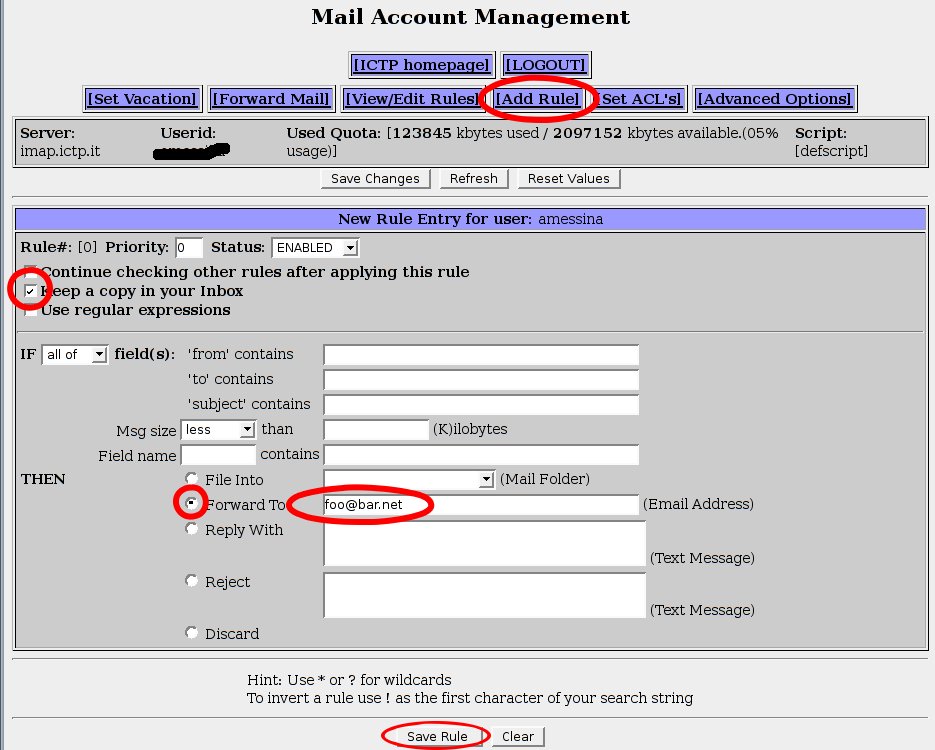The height and width of the screenshot is (750, 935).
Task: Open the 'all of' condition dropdown
Action: click(75, 354)
